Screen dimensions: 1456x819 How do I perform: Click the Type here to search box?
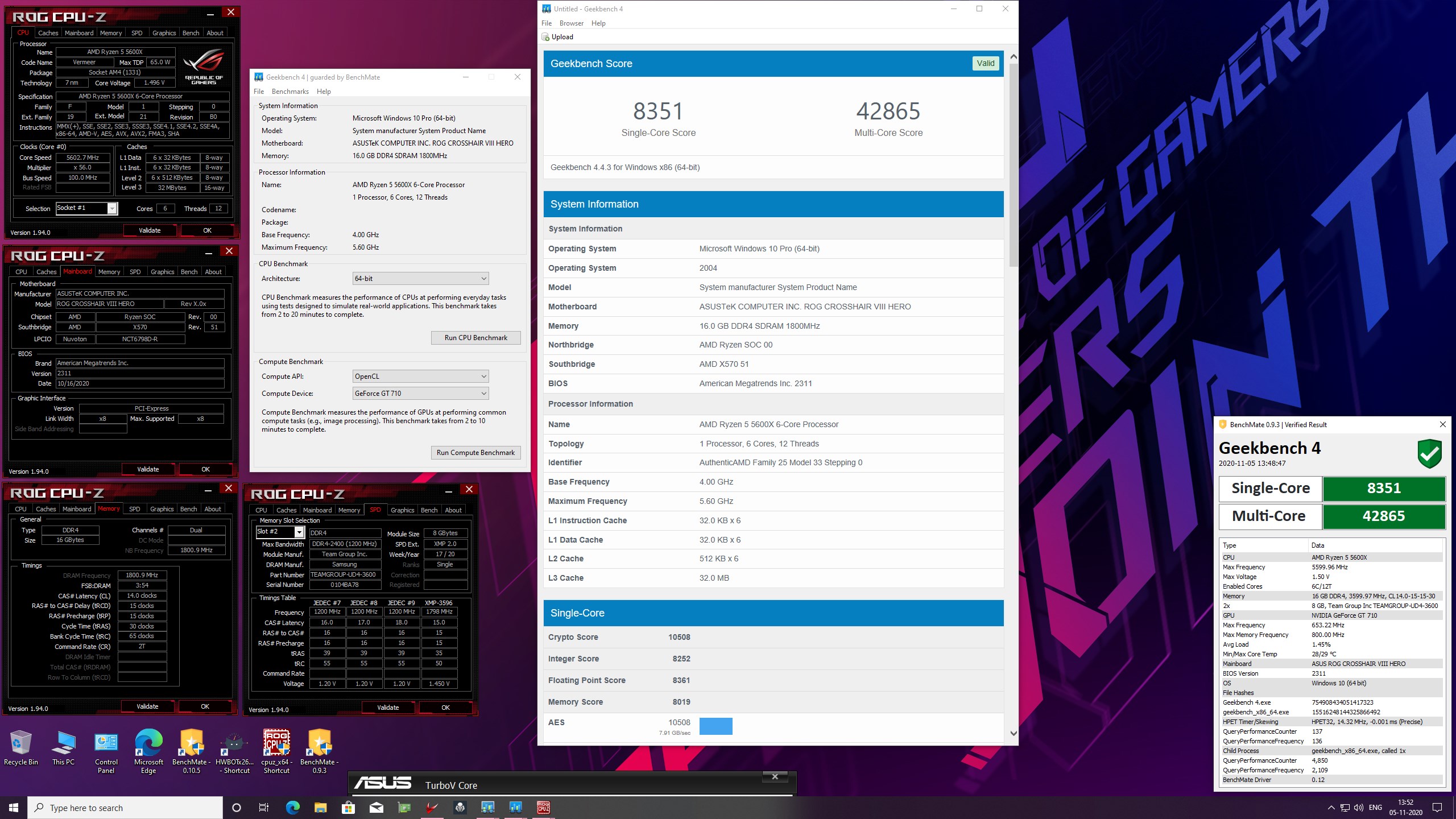point(125,808)
